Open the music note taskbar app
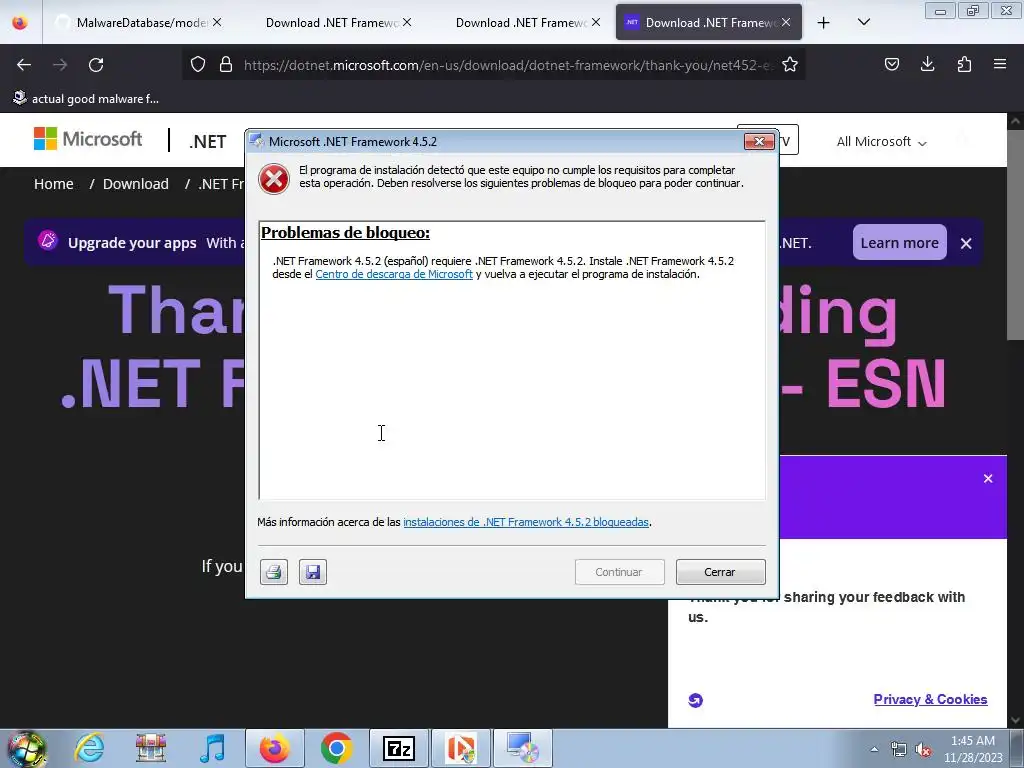 pos(212,748)
